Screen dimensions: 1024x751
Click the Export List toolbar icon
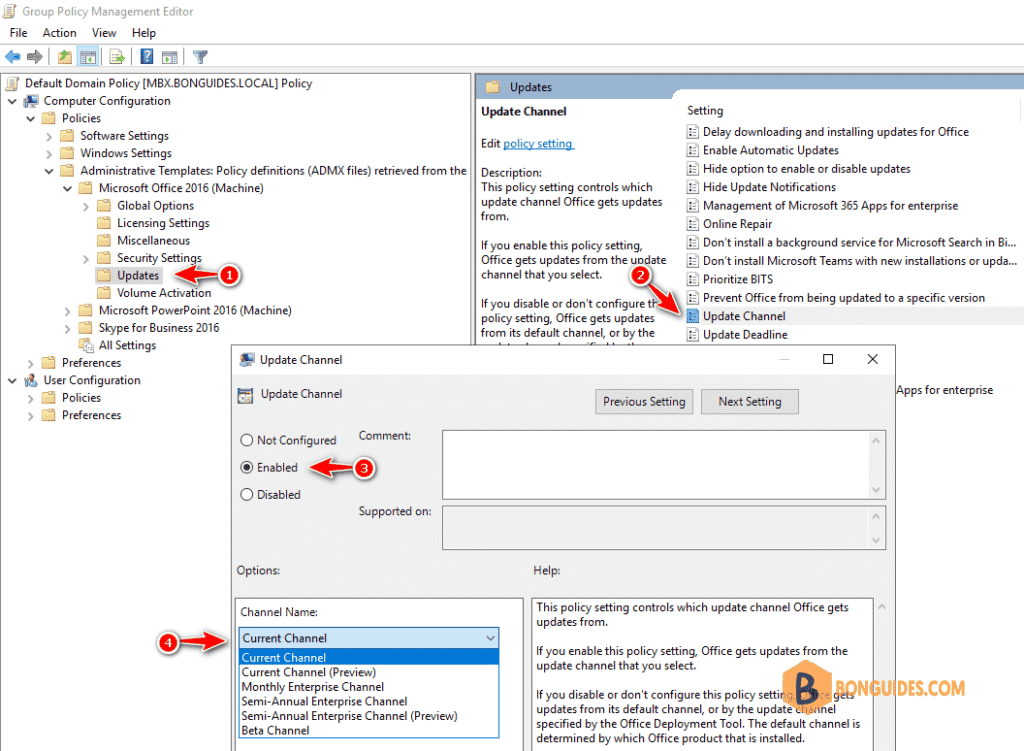click(117, 57)
